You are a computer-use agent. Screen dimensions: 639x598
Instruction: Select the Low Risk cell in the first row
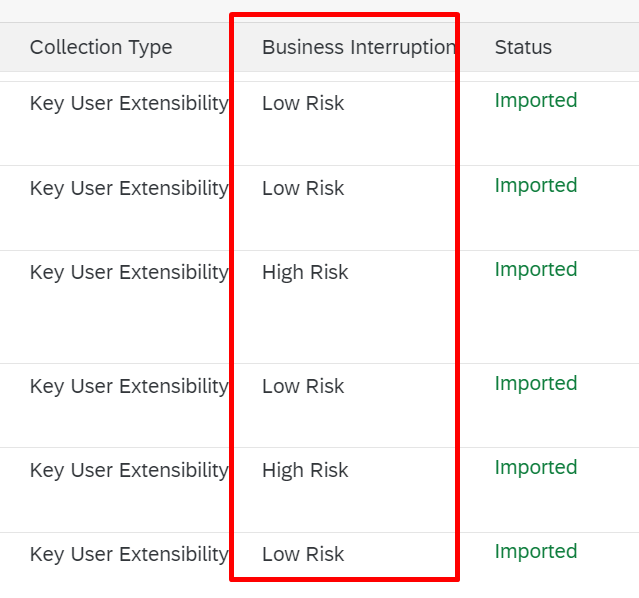point(303,103)
